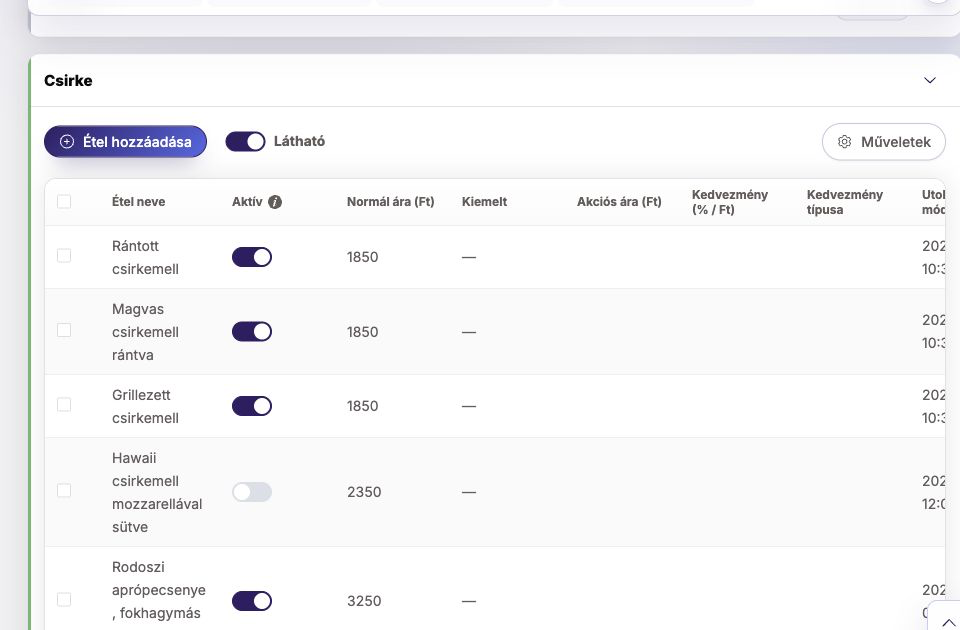Screen dimensions: 960x630
Task: Click the Kiemelt column header
Action: (x=484, y=202)
